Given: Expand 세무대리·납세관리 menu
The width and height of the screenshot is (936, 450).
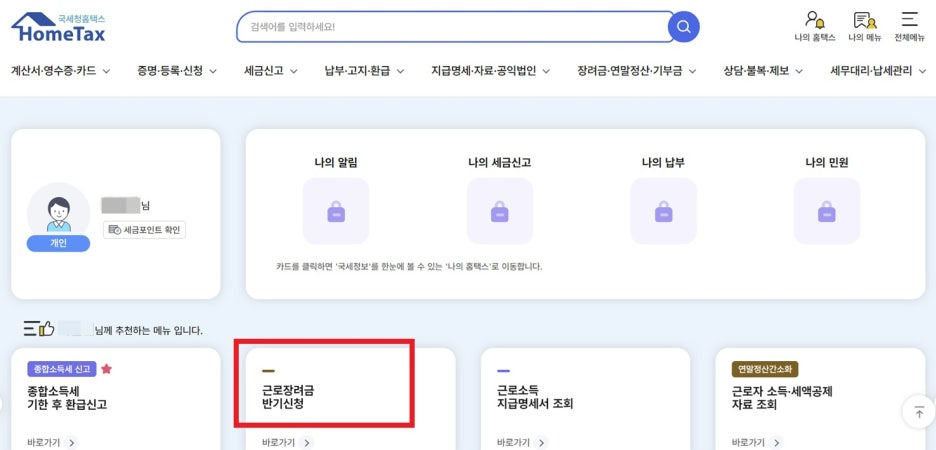Looking at the screenshot, I should [879, 71].
